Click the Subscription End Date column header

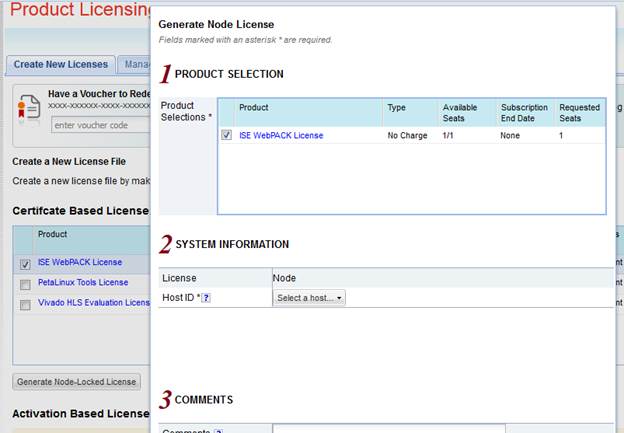pos(524,113)
